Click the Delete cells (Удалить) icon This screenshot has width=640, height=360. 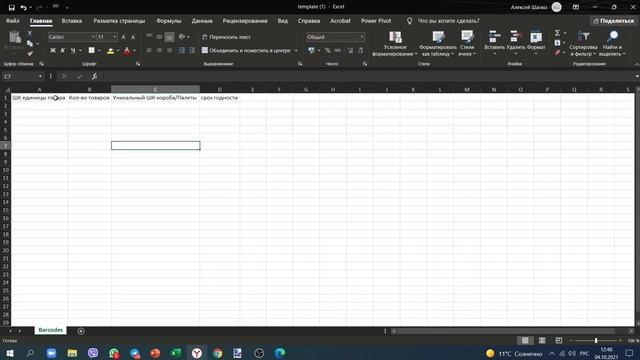pyautogui.click(x=516, y=37)
